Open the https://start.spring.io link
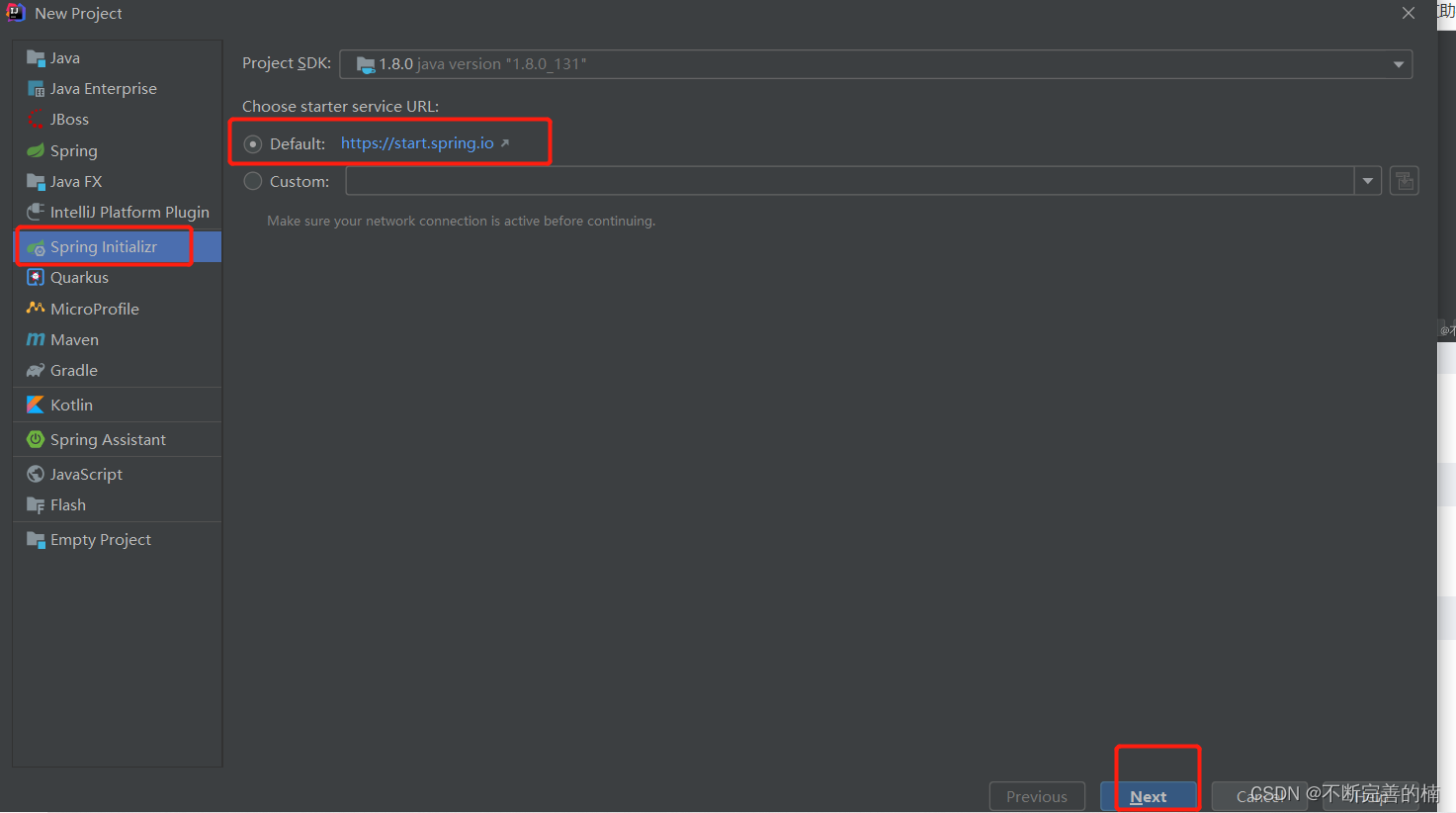 click(x=417, y=143)
